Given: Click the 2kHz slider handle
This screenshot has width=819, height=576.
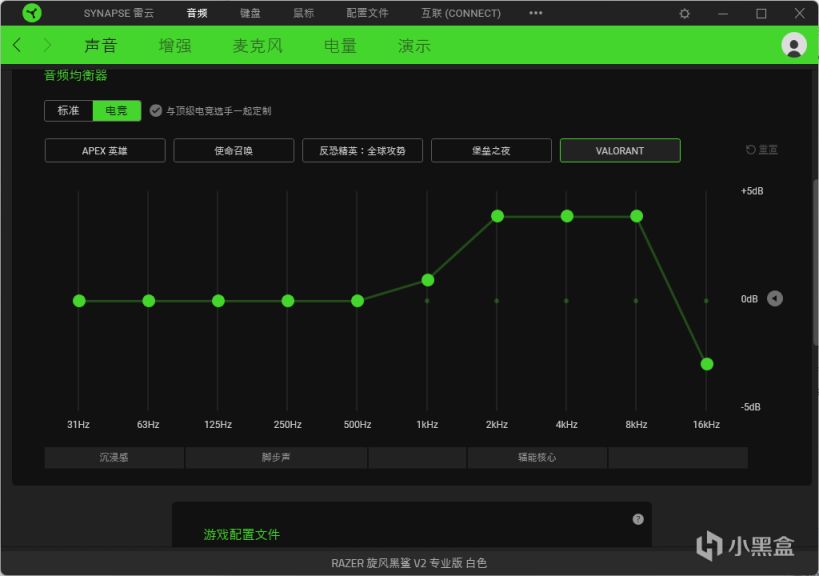Looking at the screenshot, I should tap(497, 216).
